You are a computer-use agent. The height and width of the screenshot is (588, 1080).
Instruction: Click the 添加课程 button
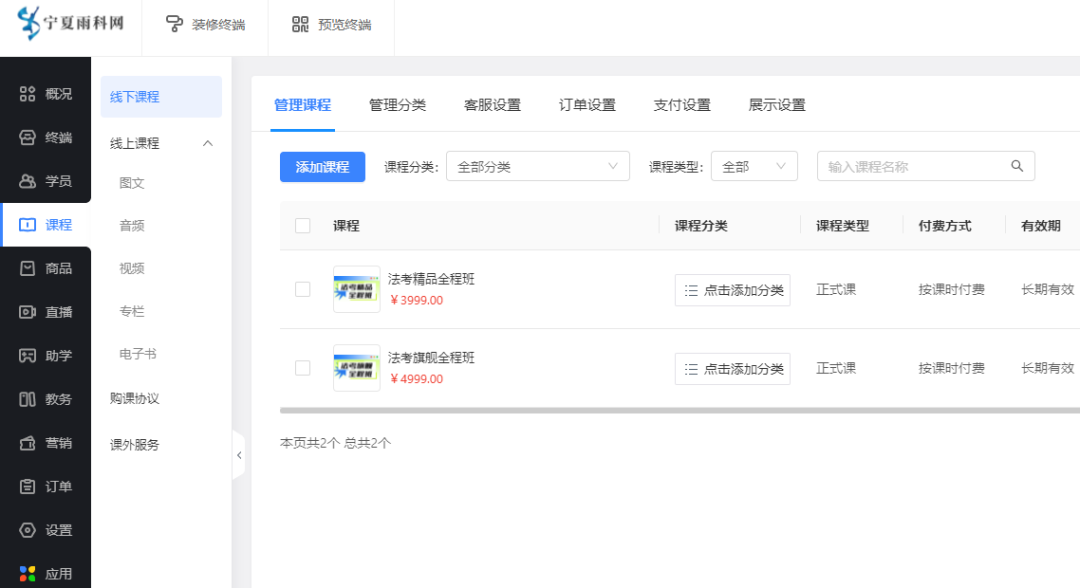tap(322, 167)
